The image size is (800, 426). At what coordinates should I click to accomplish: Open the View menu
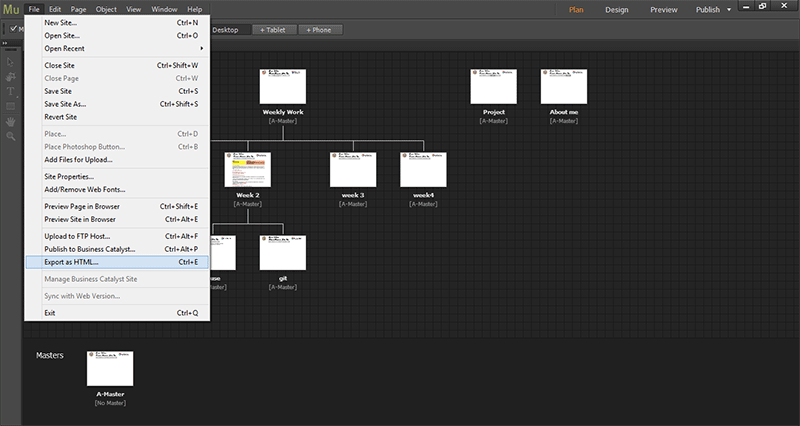pyautogui.click(x=134, y=9)
